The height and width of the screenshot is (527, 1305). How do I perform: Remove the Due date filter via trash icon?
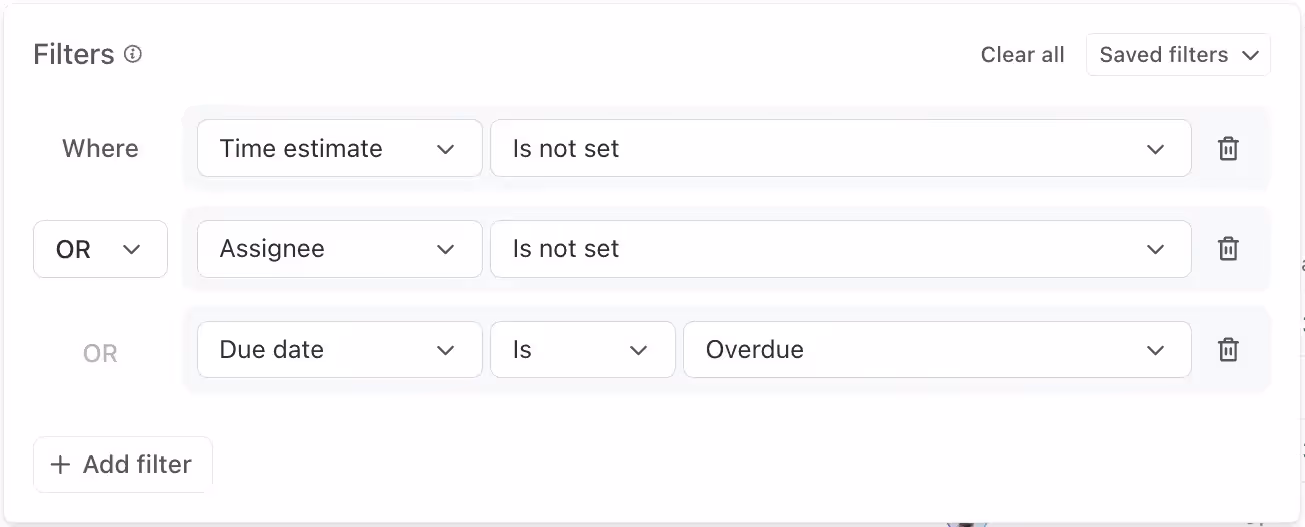coord(1228,350)
